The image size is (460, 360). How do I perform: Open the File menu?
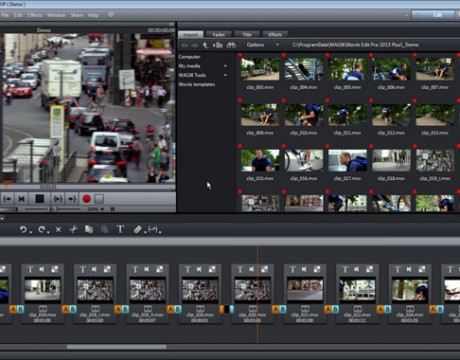5,15
